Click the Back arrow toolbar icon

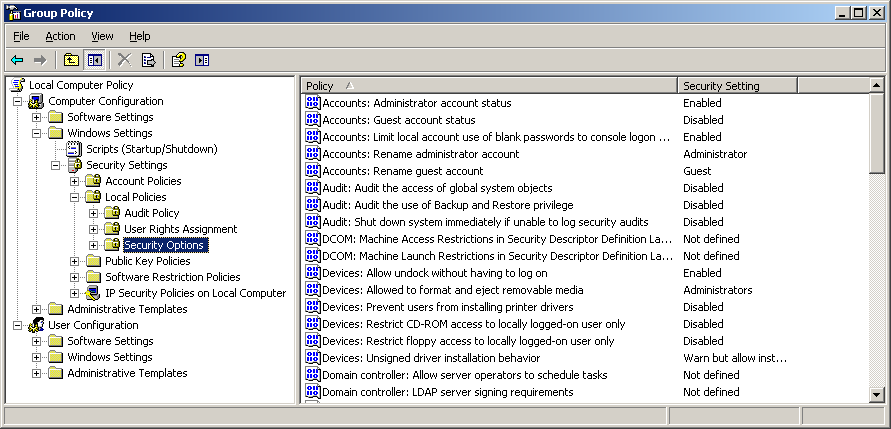[17, 60]
